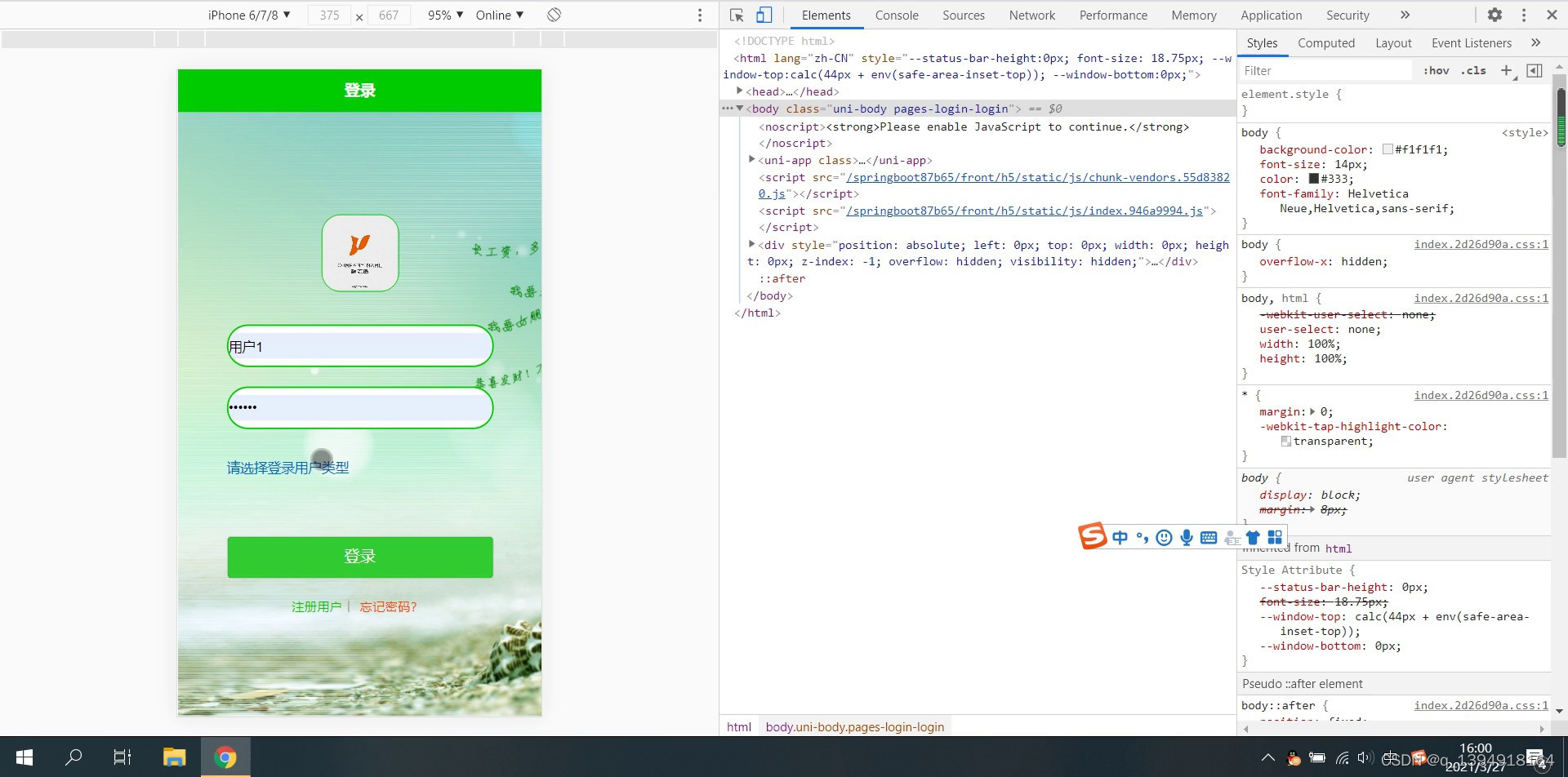Toggle Sogou punctuation mode icon
1568x777 pixels.
(x=1142, y=537)
